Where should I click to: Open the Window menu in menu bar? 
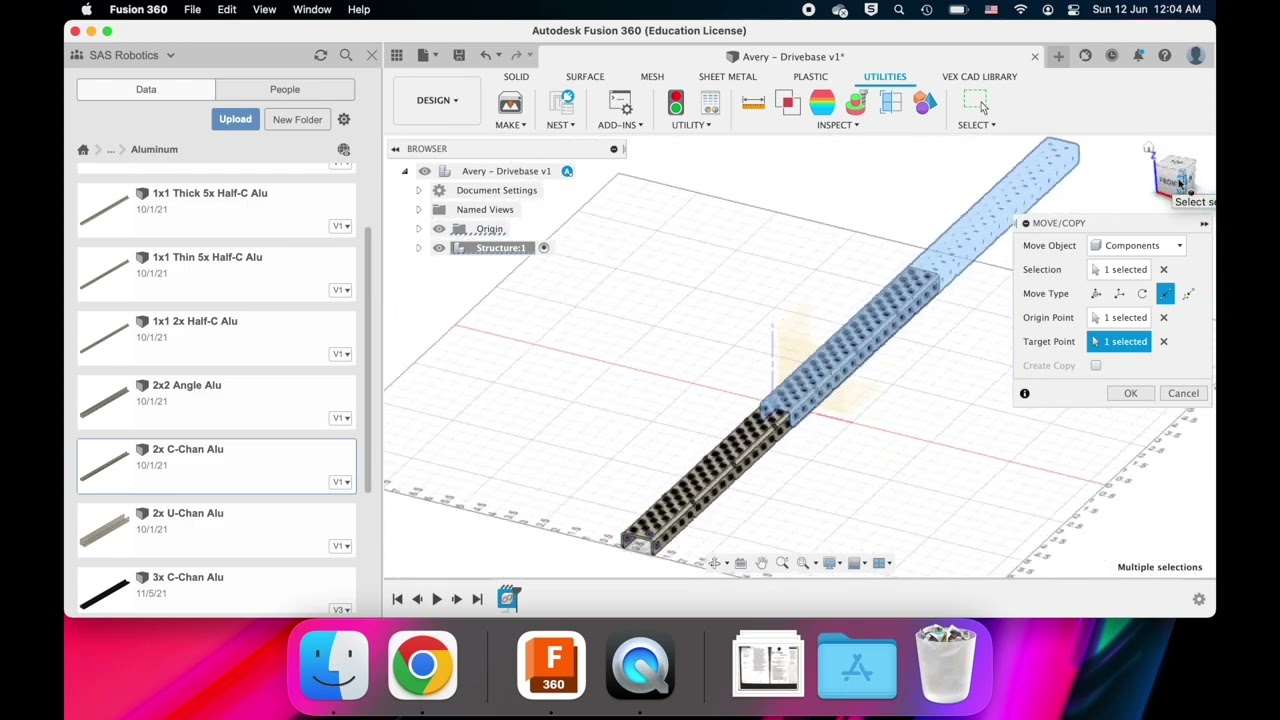coord(312,9)
